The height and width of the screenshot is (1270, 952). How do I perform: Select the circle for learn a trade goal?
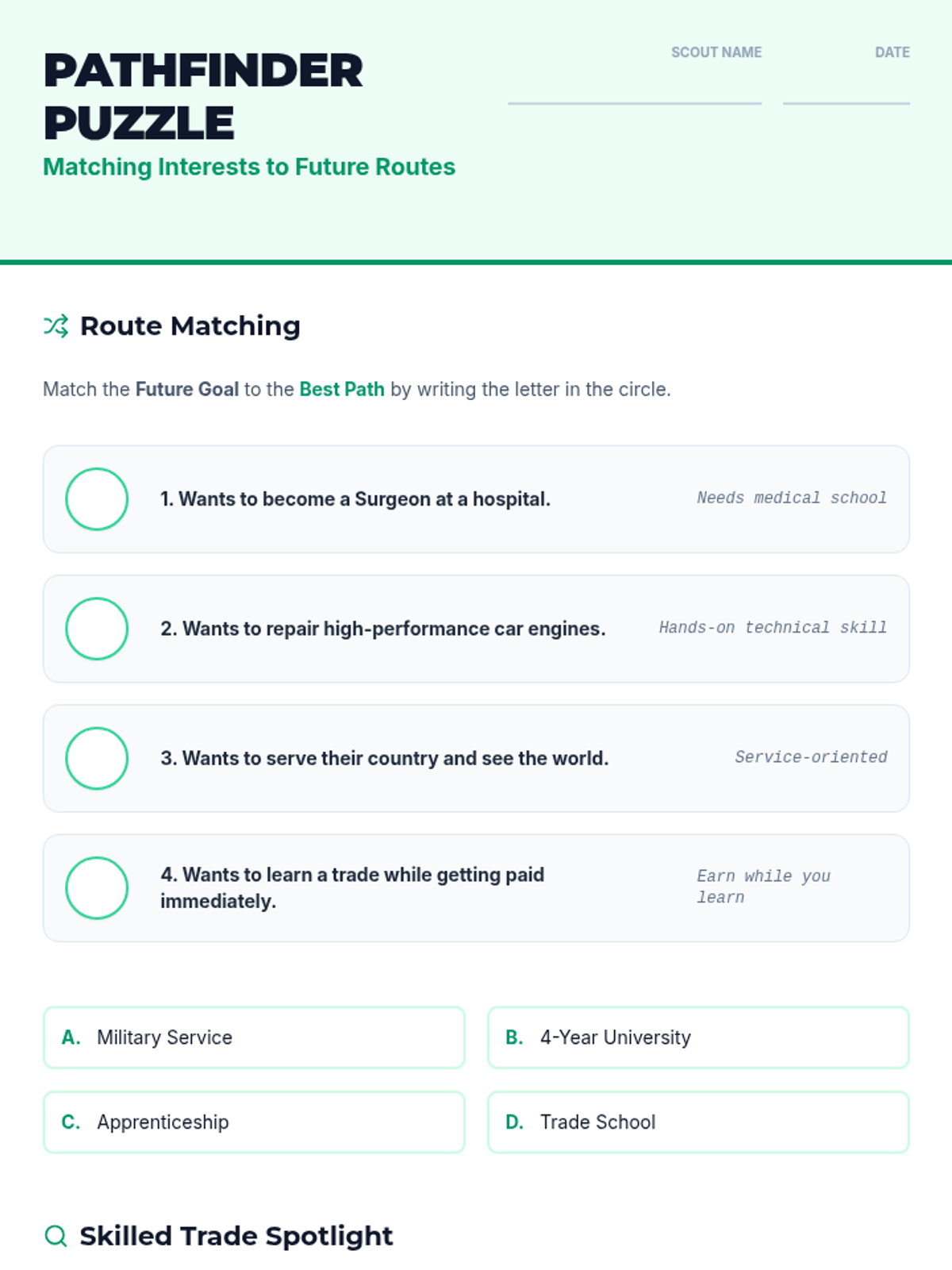tap(97, 887)
